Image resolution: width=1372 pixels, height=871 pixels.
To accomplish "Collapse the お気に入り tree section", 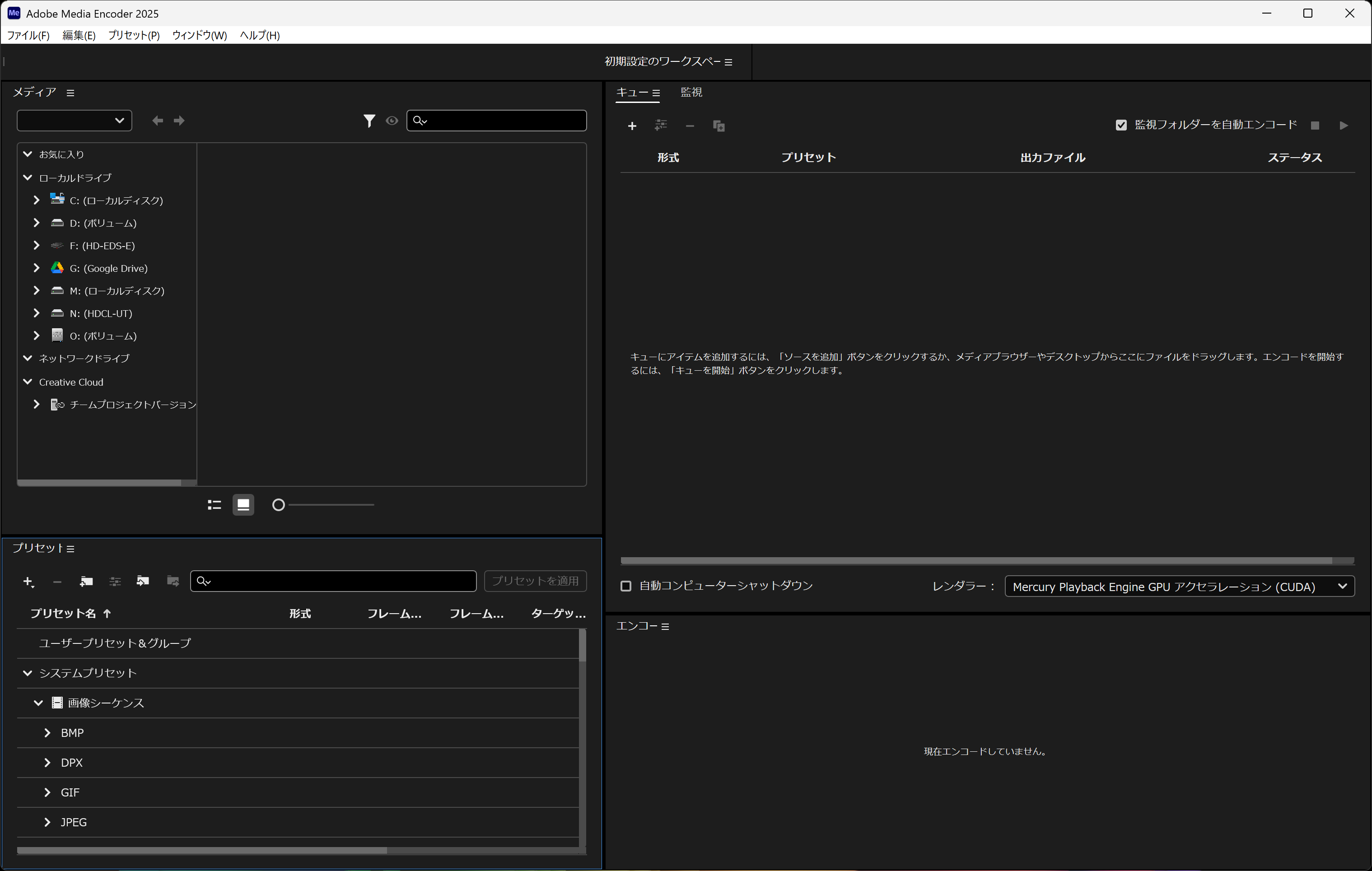I will pyautogui.click(x=28, y=154).
